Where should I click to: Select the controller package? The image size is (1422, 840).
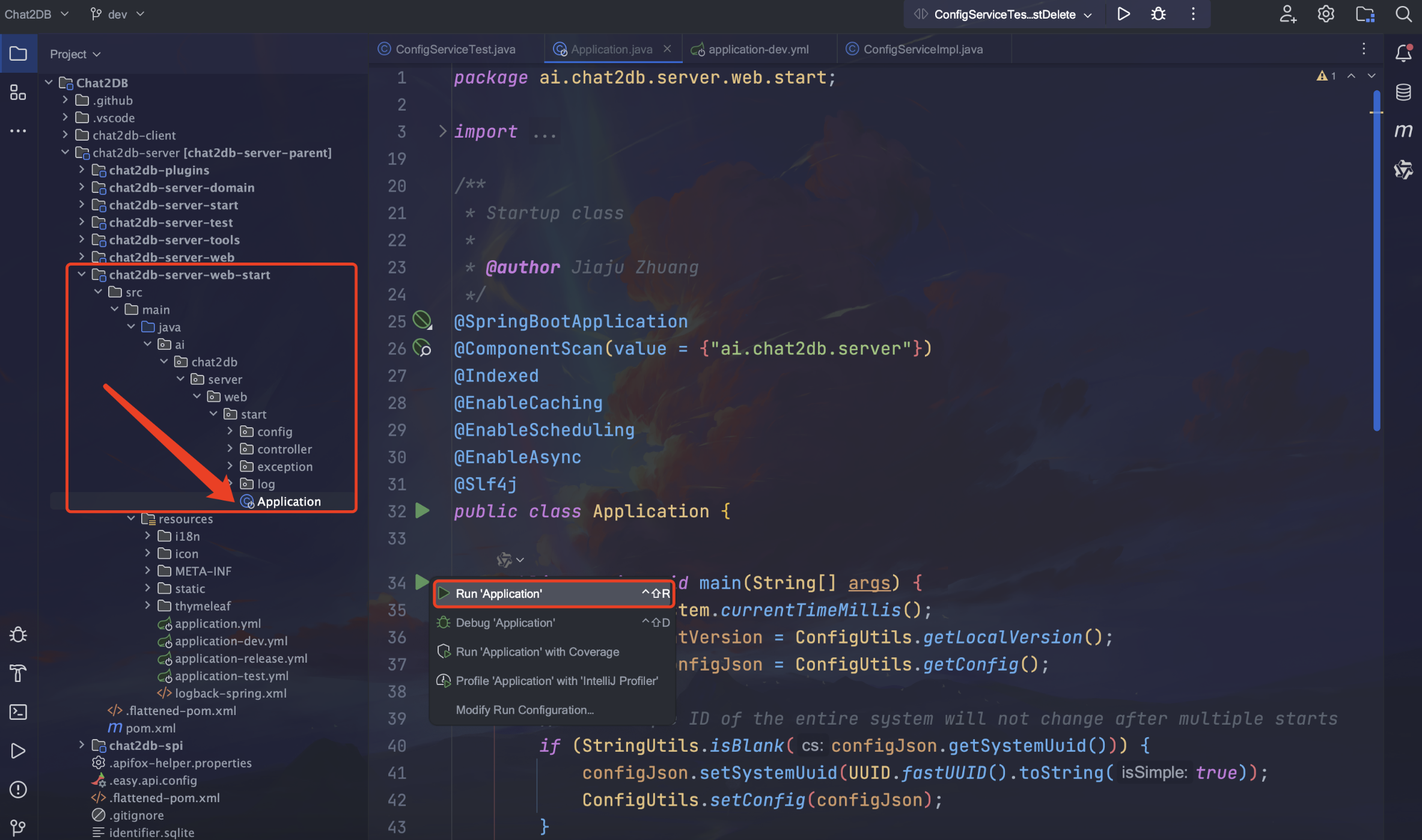276,449
